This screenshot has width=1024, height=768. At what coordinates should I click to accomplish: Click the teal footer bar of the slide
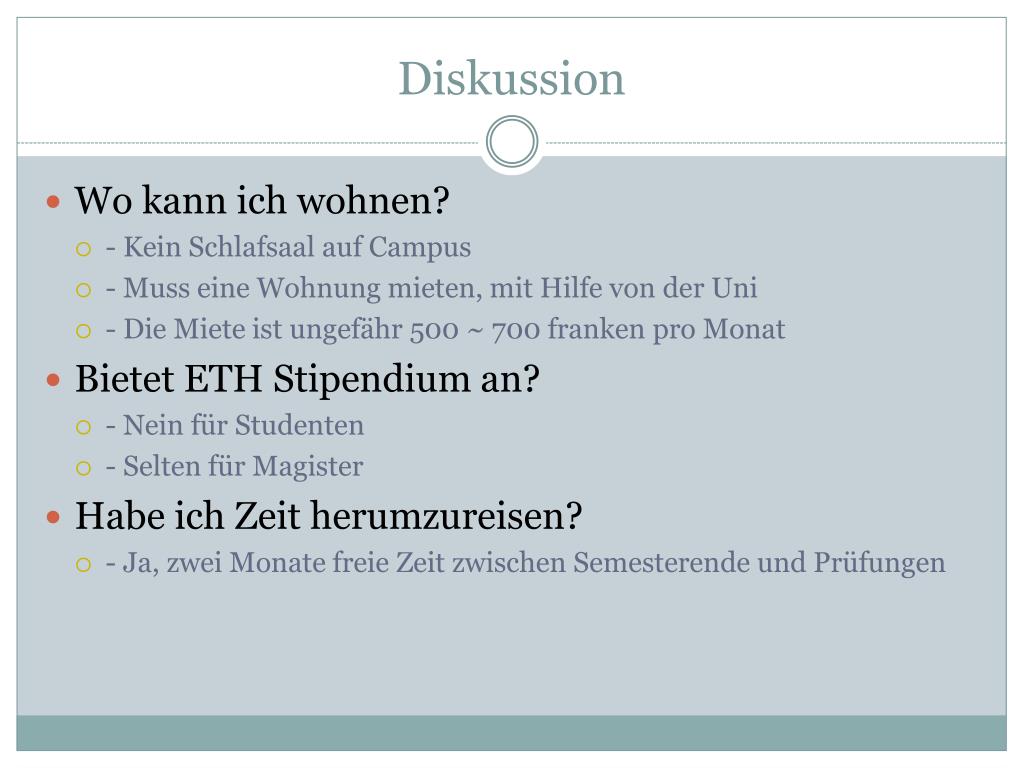pos(511,733)
